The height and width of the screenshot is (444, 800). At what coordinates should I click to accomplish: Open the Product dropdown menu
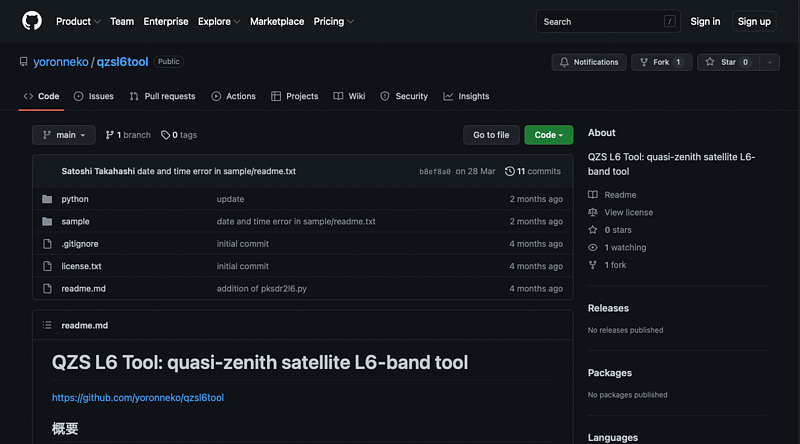pos(78,21)
